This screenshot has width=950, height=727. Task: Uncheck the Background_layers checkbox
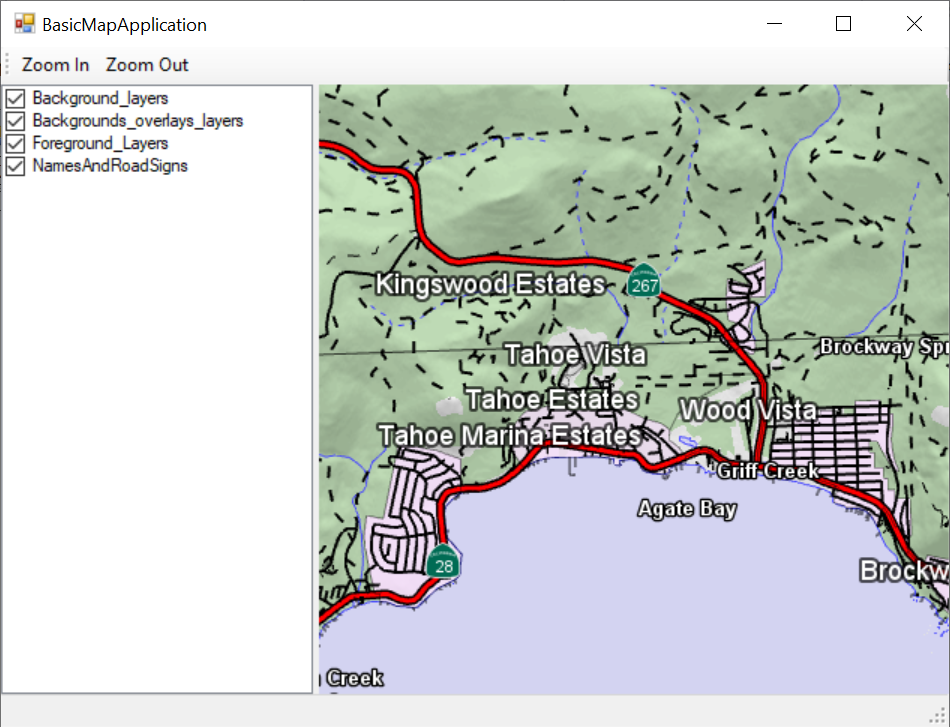click(x=15, y=98)
